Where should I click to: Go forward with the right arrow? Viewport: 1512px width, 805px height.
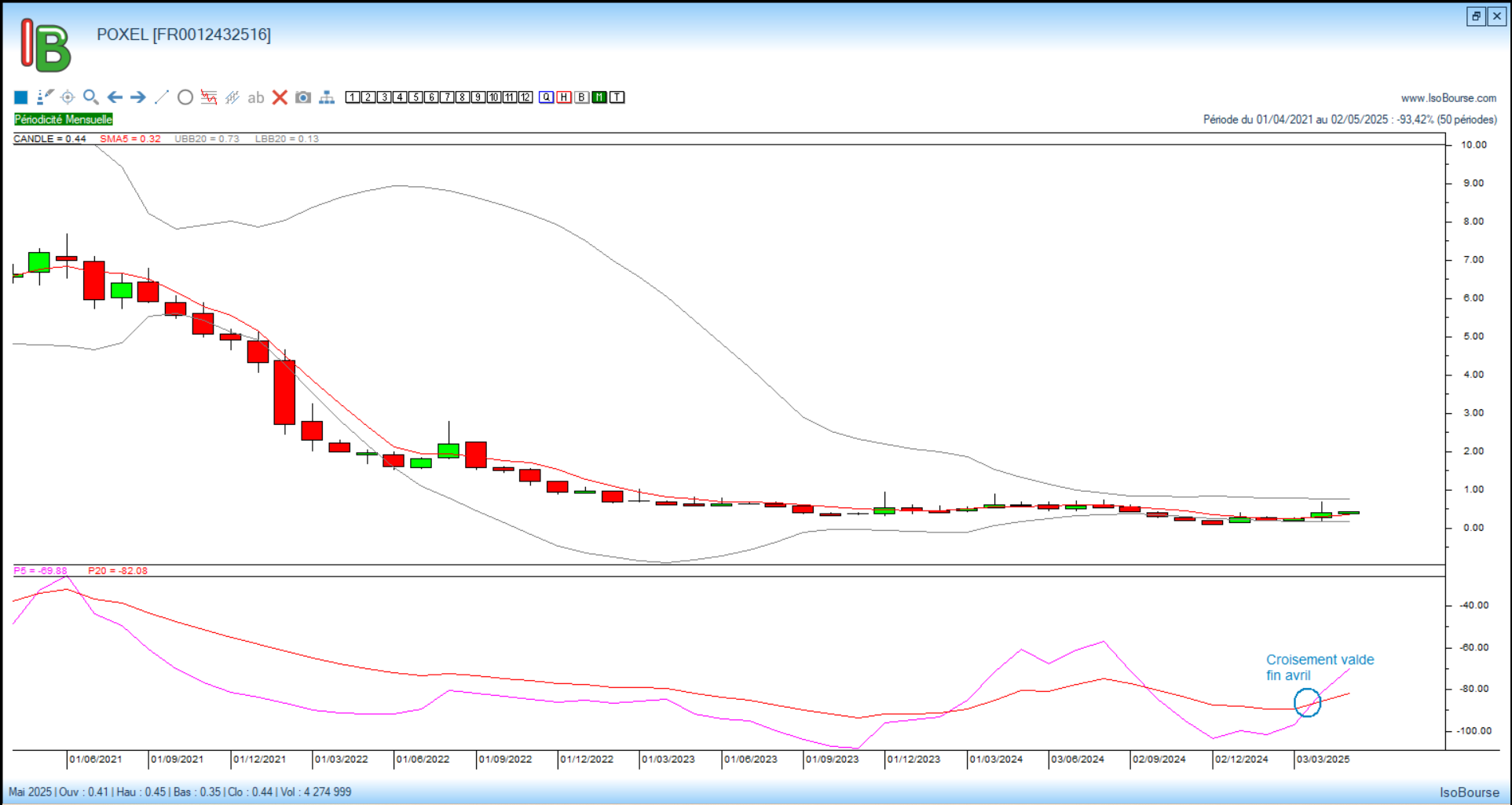pos(138,97)
